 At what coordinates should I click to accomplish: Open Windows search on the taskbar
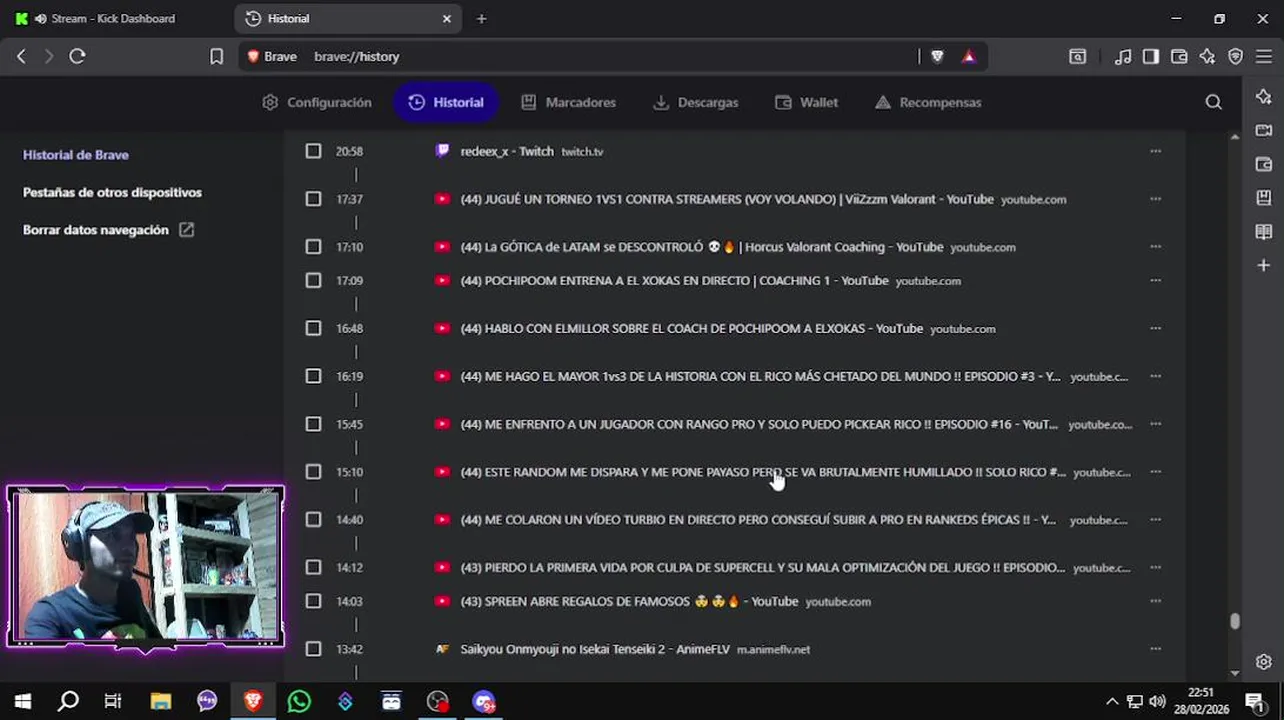click(68, 702)
